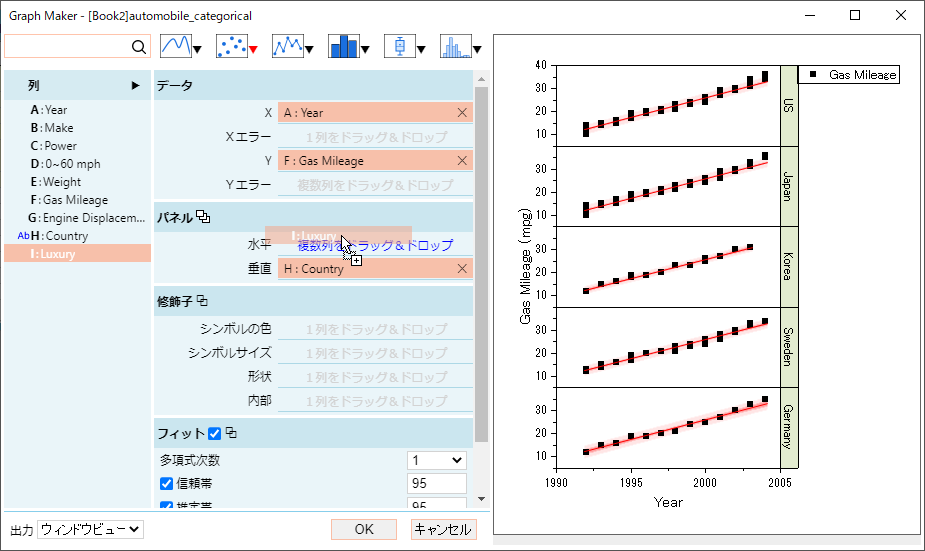
Task: Open the column plot dropdown arrow
Action: click(x=365, y=50)
